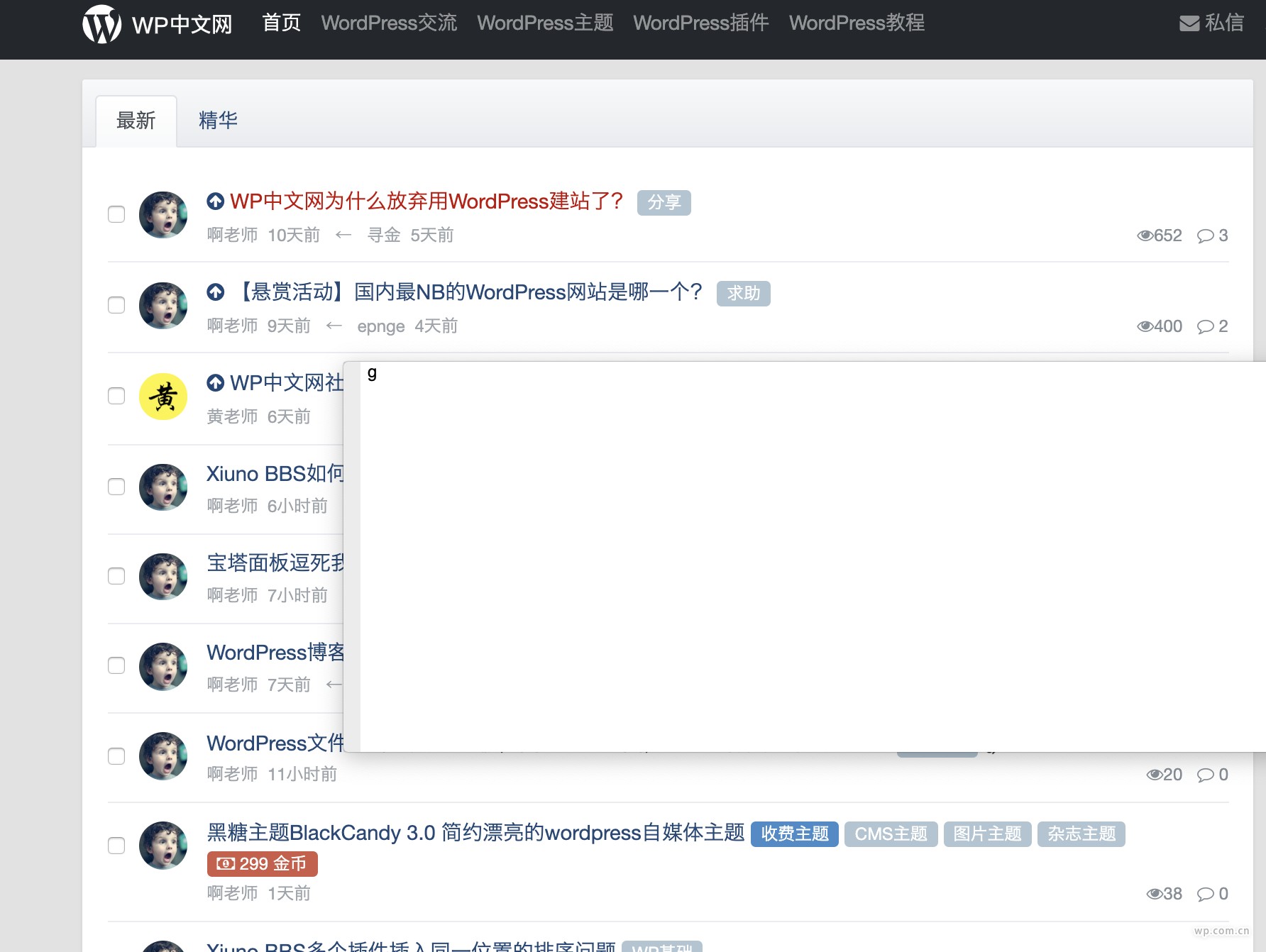Screen dimensions: 1266x952
Task: Click the 图片主题 tag
Action: (988, 834)
